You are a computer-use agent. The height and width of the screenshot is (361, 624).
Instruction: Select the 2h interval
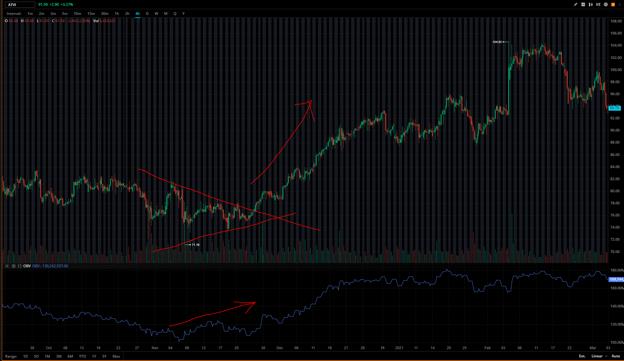(x=127, y=14)
